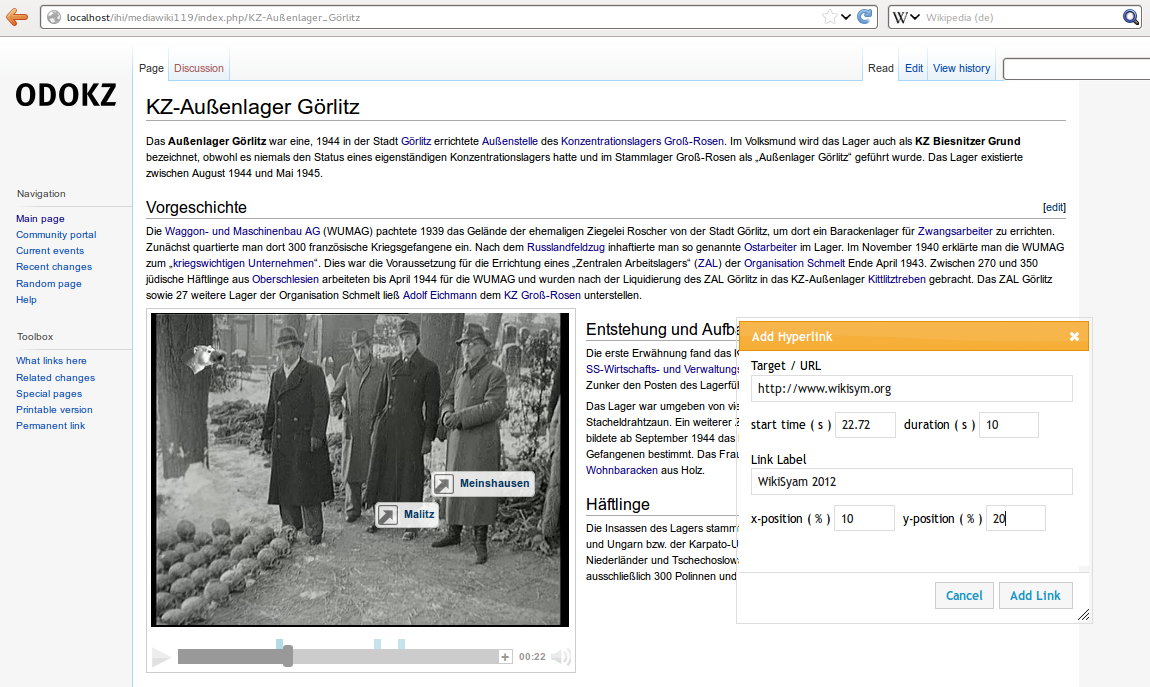Click the dialog resize grip corner
The image size is (1150, 687).
[x=1084, y=615]
